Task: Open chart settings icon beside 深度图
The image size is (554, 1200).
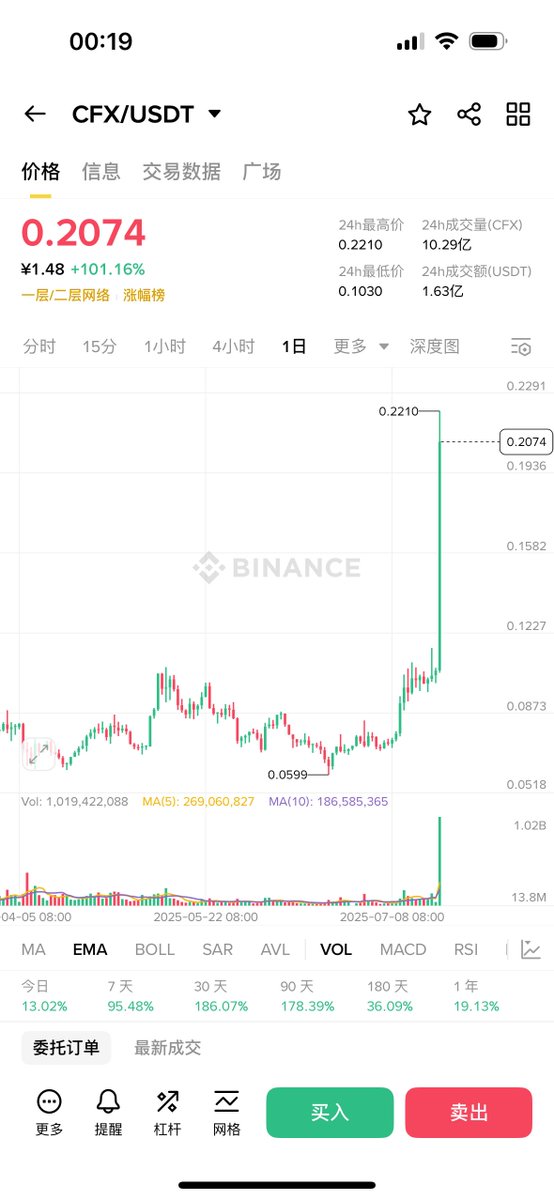Action: click(x=520, y=347)
